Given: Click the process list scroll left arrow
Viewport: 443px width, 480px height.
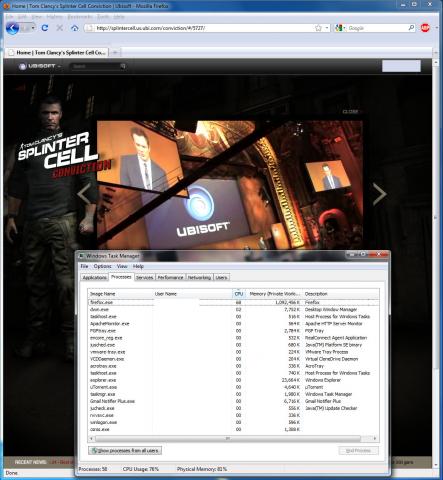Looking at the screenshot, I should [x=92, y=438].
